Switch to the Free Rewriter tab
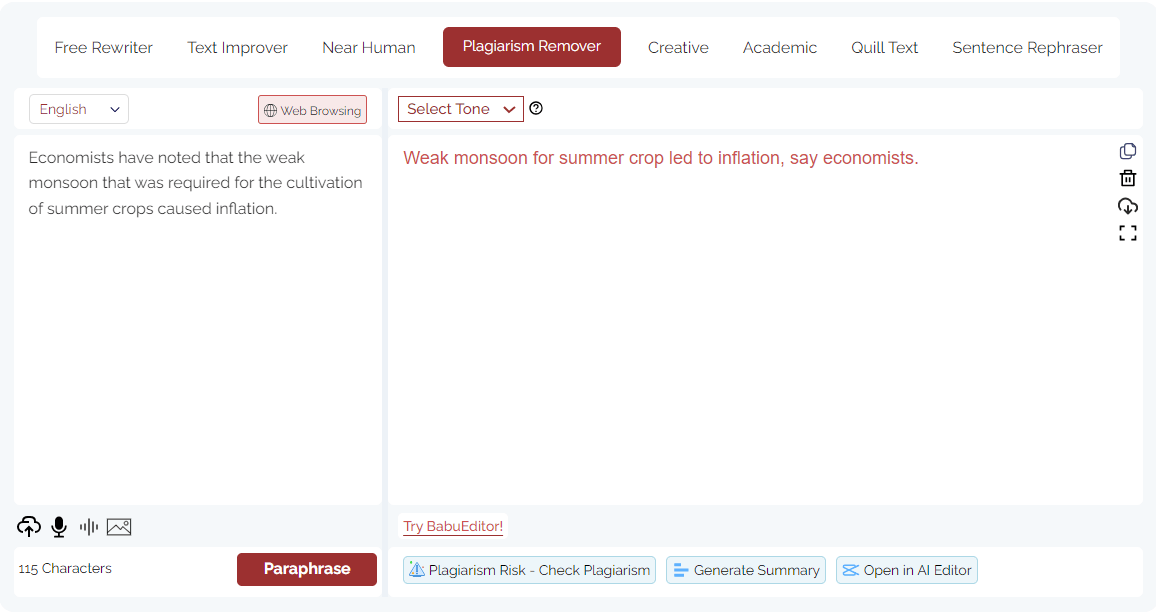The height and width of the screenshot is (612, 1156). [104, 47]
